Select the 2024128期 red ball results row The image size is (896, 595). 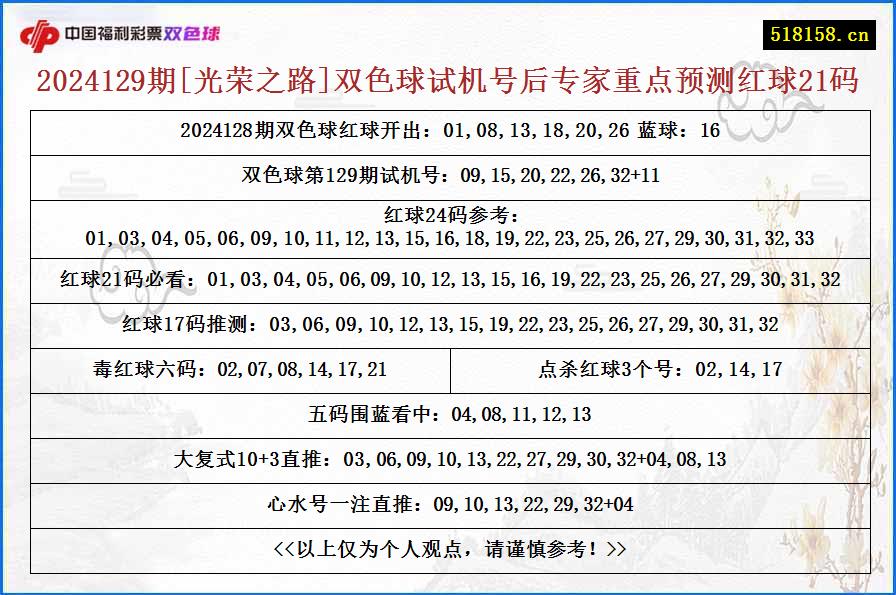click(448, 129)
